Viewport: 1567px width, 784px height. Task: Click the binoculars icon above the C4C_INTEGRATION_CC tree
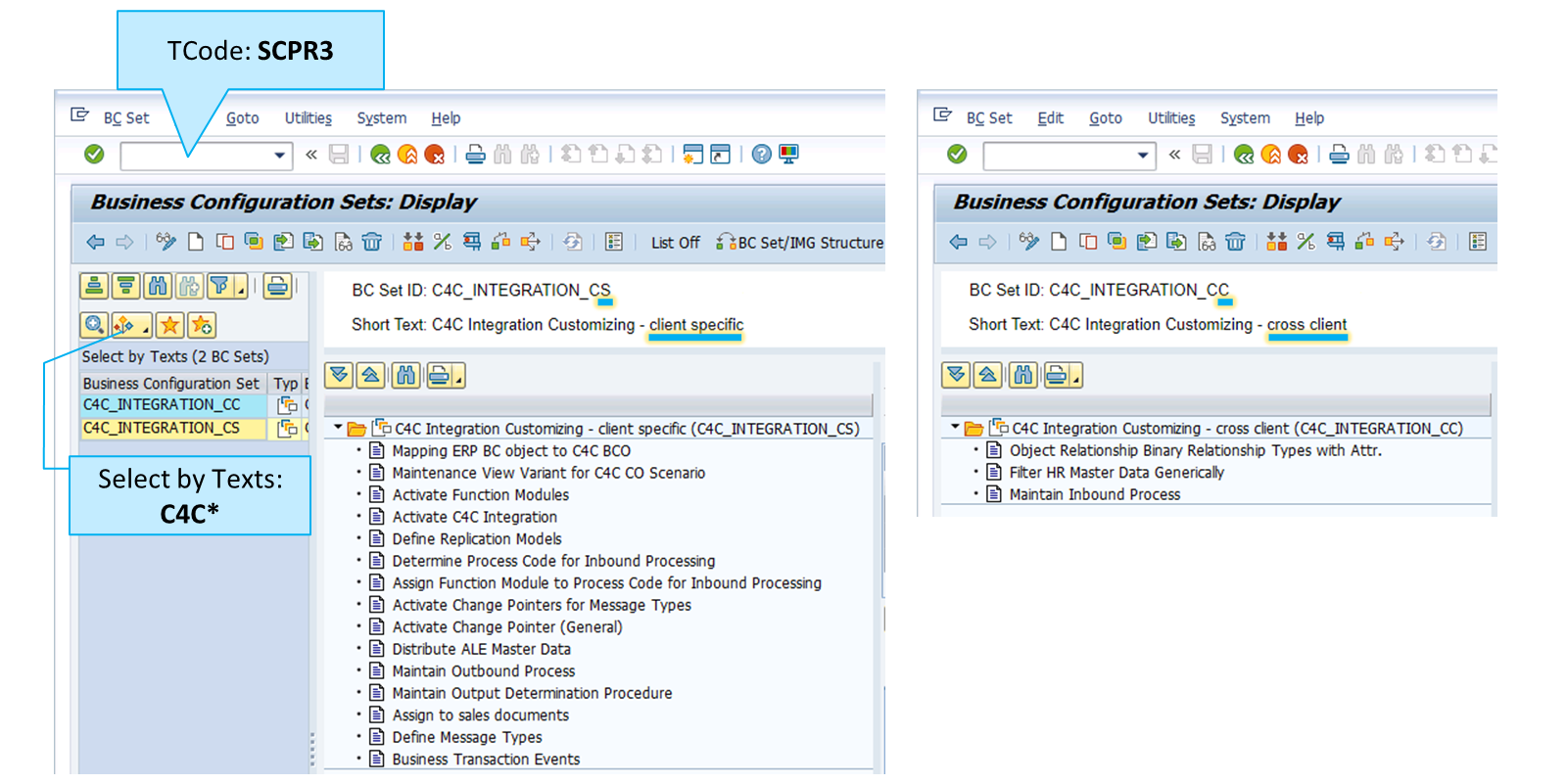1022,375
